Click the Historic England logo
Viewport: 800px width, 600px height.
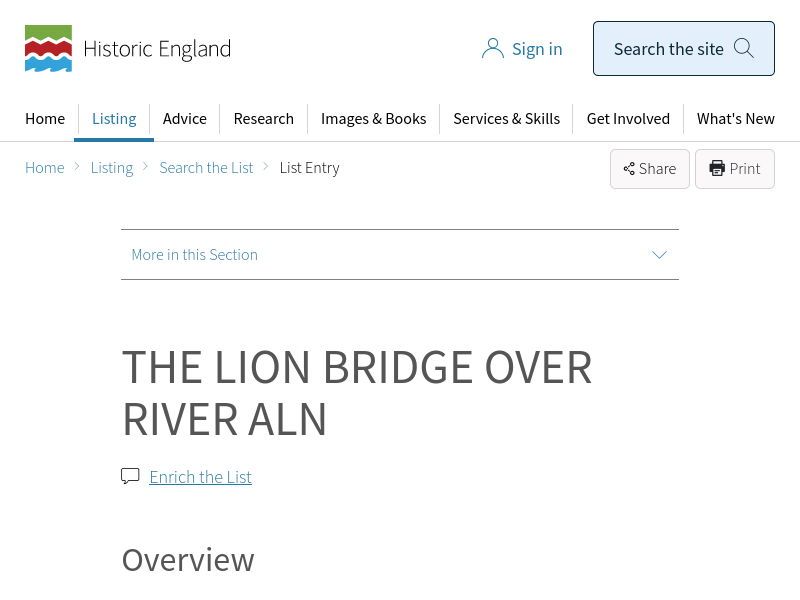click(x=128, y=49)
